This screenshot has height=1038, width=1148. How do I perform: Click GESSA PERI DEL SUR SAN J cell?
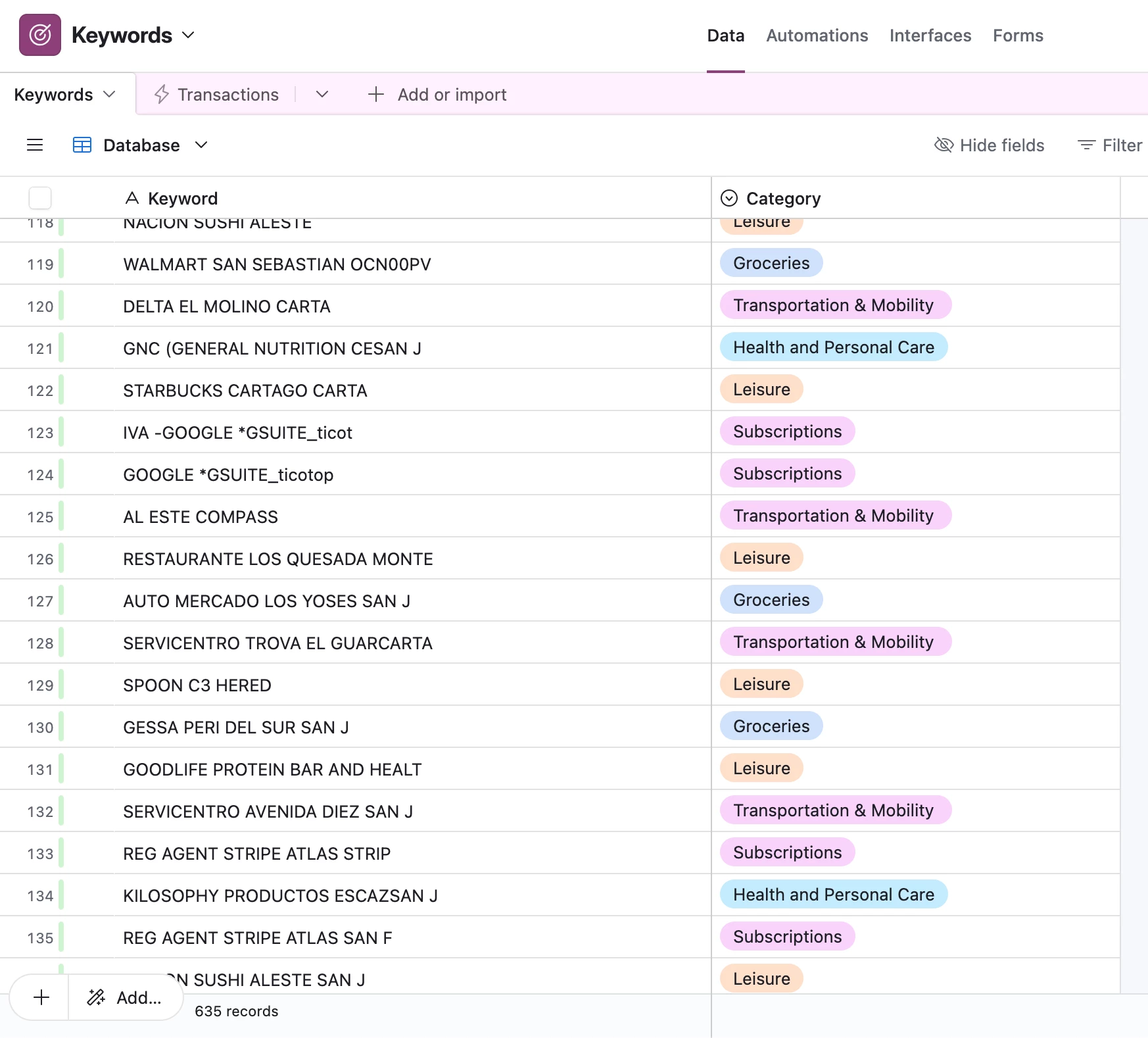(x=412, y=727)
